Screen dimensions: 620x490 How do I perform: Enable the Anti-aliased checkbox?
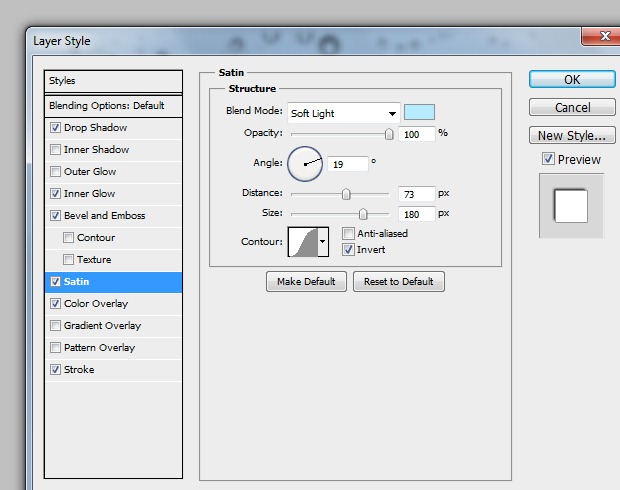point(348,233)
